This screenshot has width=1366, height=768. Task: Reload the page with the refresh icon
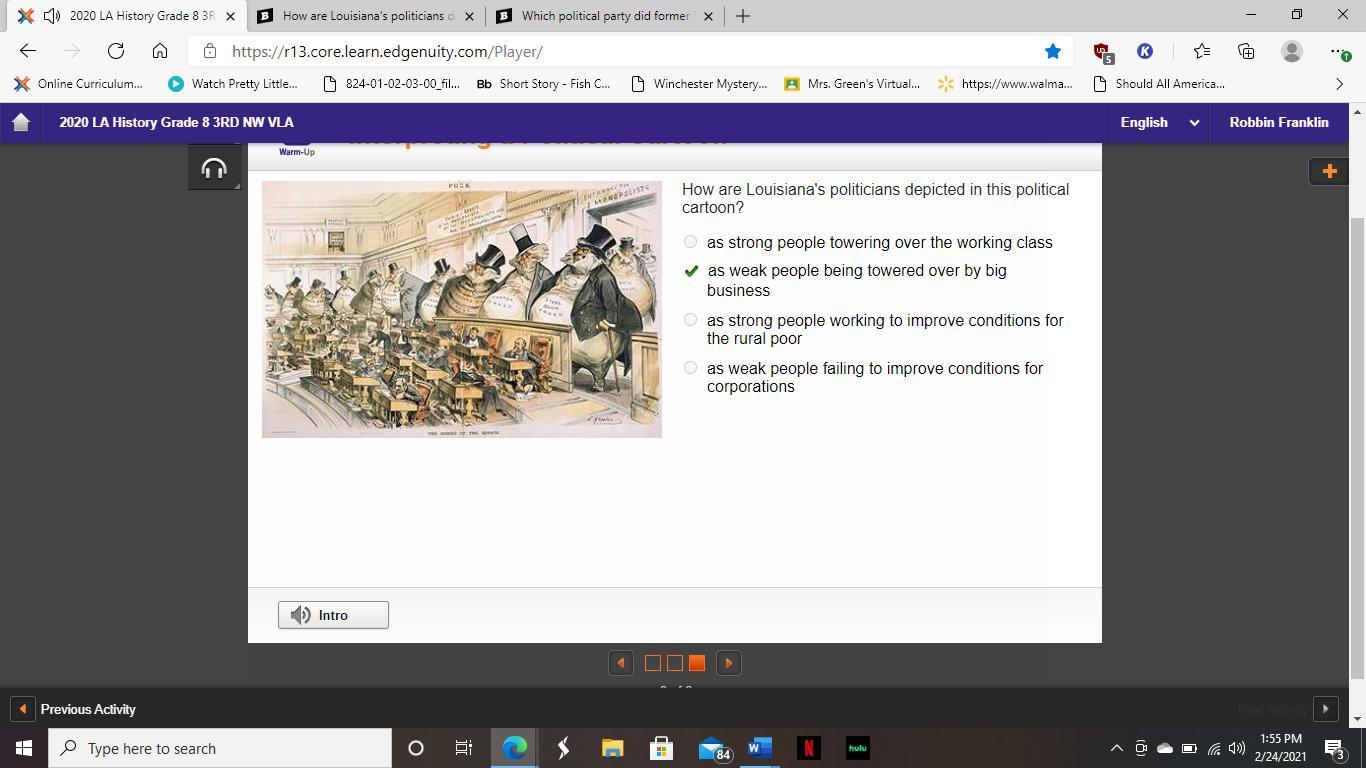click(x=116, y=51)
